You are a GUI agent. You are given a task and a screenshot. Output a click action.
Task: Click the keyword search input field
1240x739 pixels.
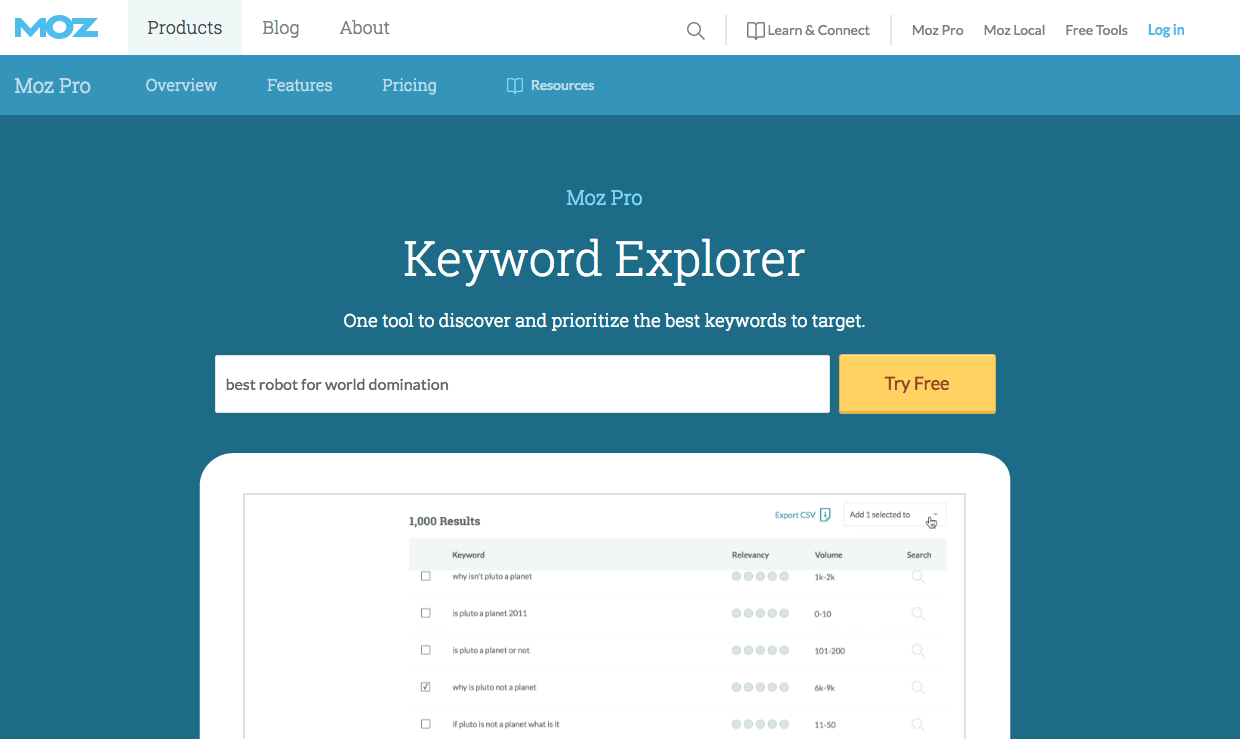[x=522, y=384]
